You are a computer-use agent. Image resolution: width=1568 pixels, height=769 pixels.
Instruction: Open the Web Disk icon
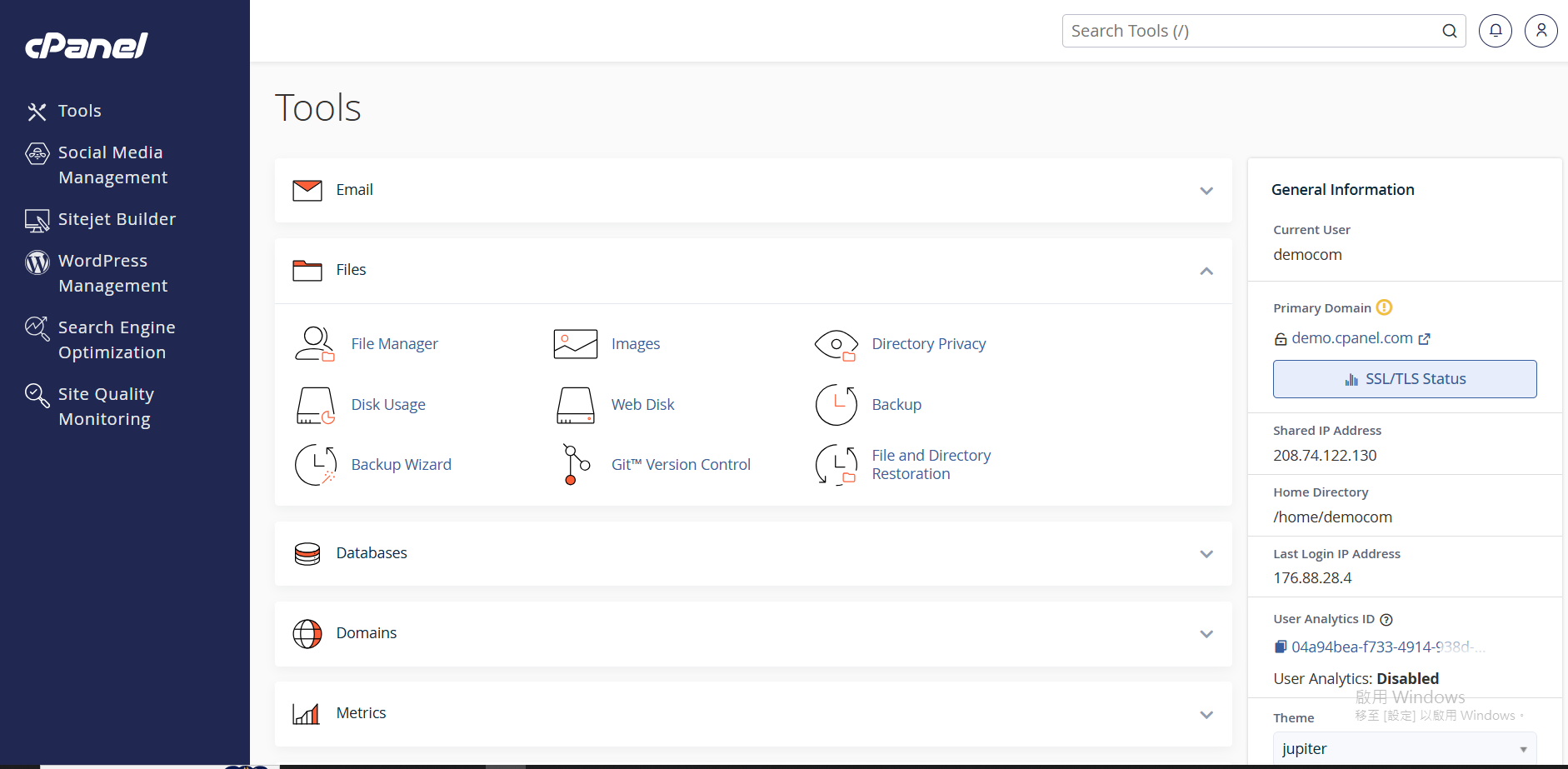tap(575, 405)
